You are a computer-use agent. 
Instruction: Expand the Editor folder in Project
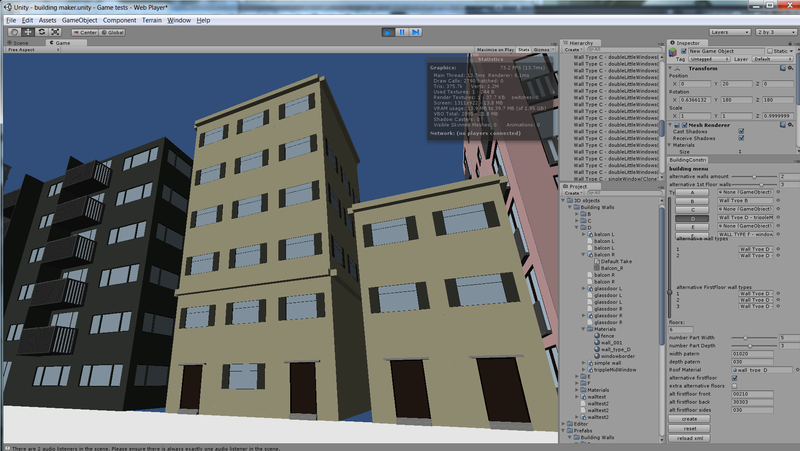tap(565, 423)
